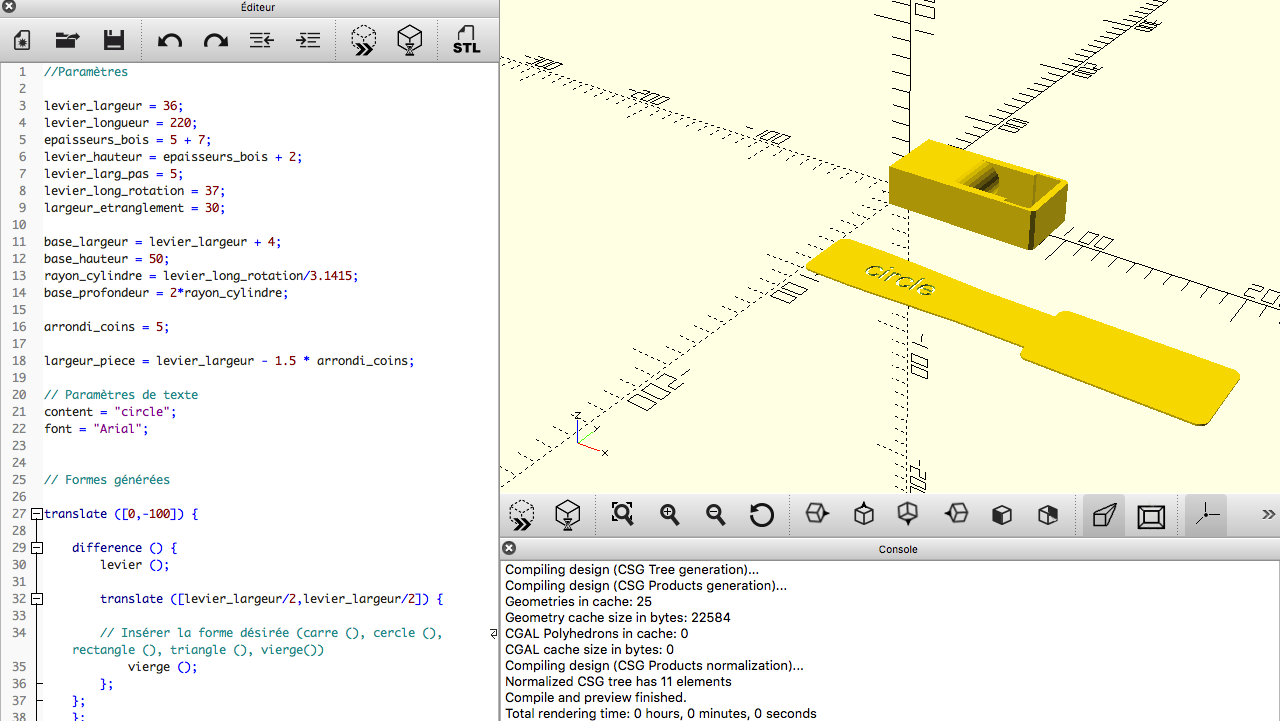Toggle the show axes button
Screen dimensions: 1280x721
[1207, 514]
